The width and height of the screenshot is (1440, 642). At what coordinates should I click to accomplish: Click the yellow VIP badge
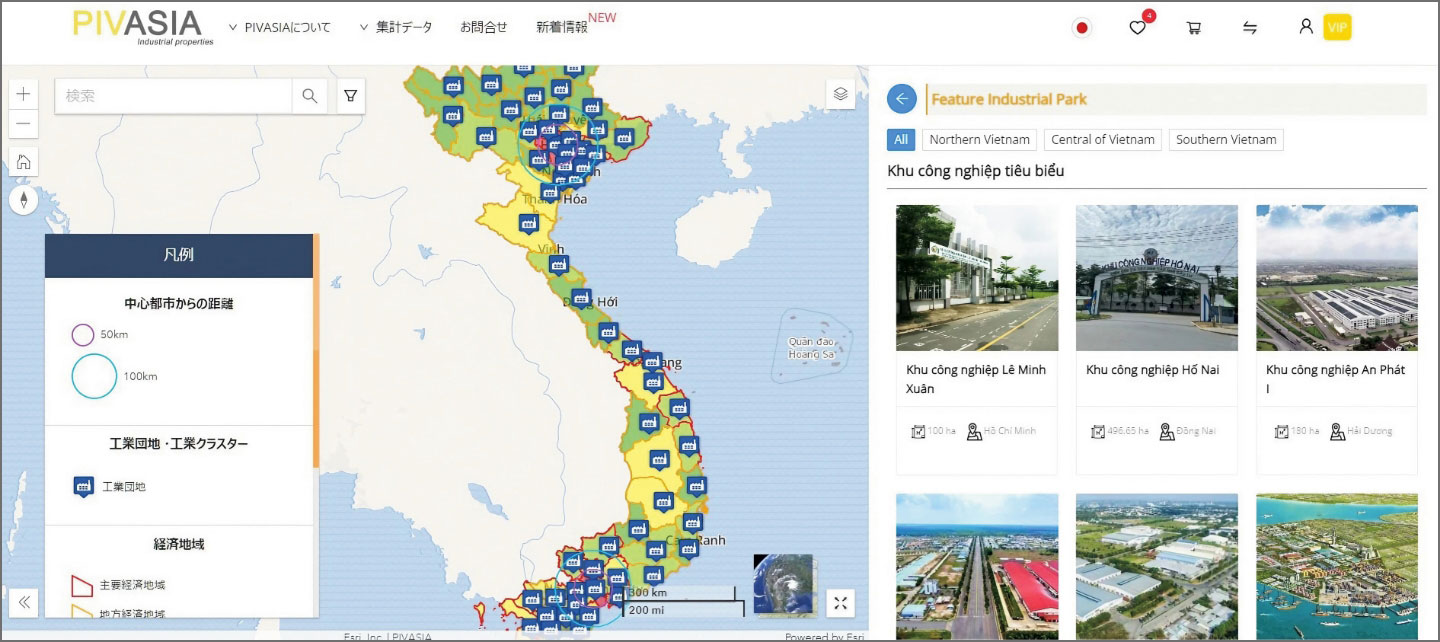click(1337, 27)
